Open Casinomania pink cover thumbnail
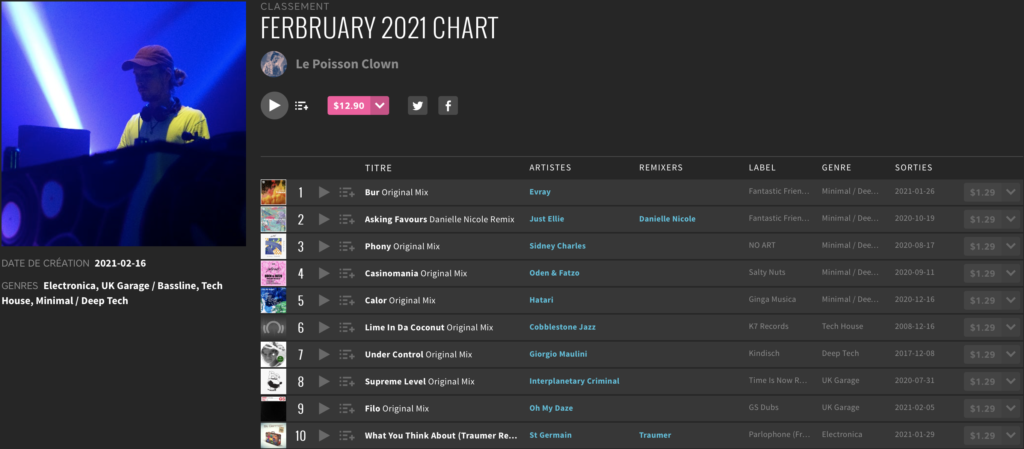The image size is (1024, 449). coord(274,273)
